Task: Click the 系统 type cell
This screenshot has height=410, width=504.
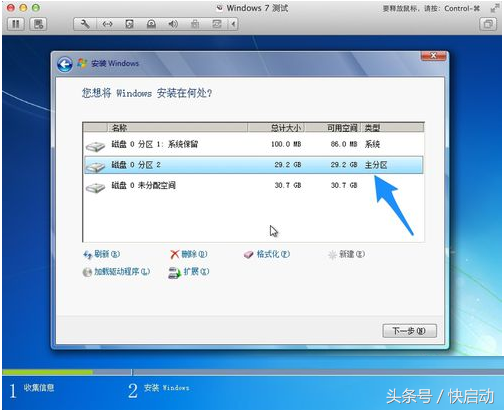Action: coord(372,144)
